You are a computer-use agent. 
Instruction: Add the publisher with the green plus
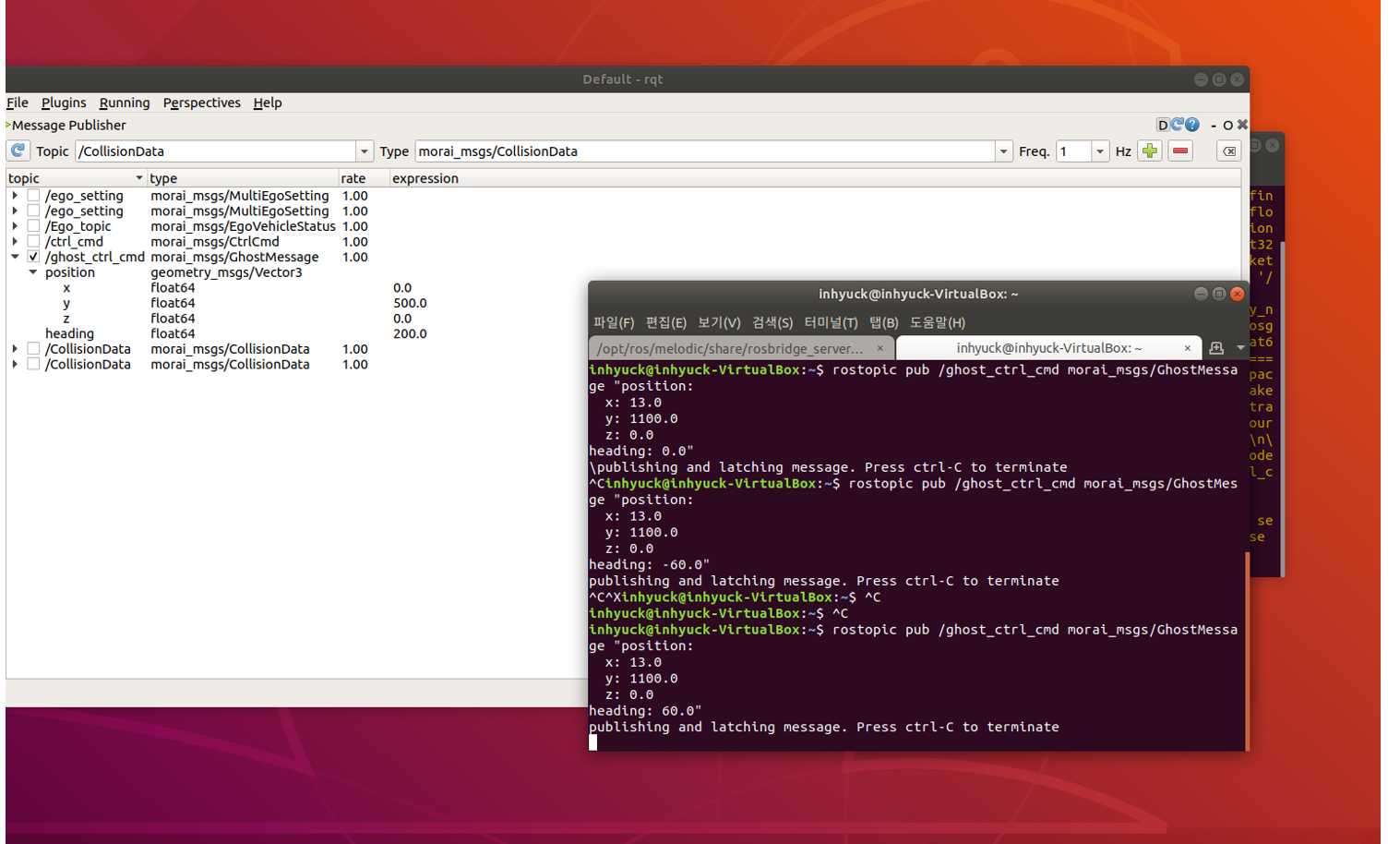pos(1149,151)
